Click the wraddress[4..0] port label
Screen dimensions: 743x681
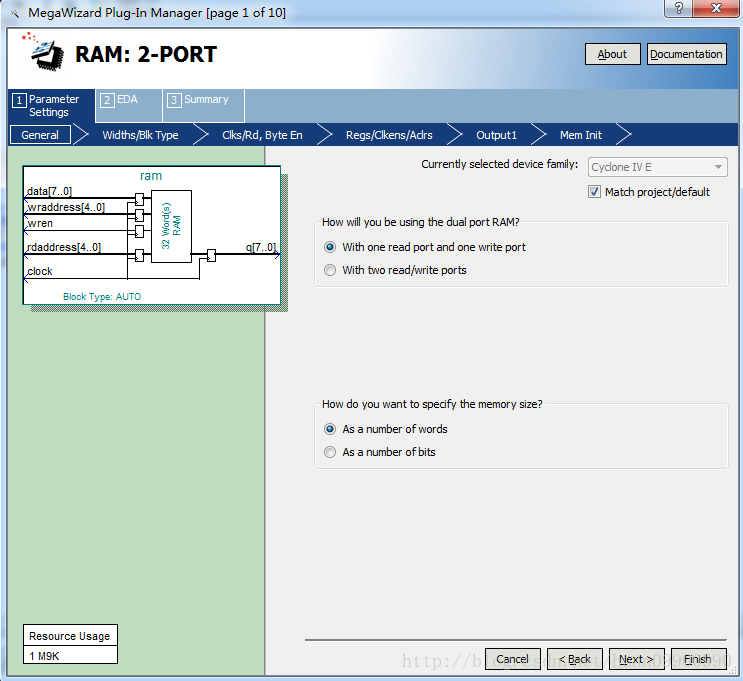tap(66, 207)
